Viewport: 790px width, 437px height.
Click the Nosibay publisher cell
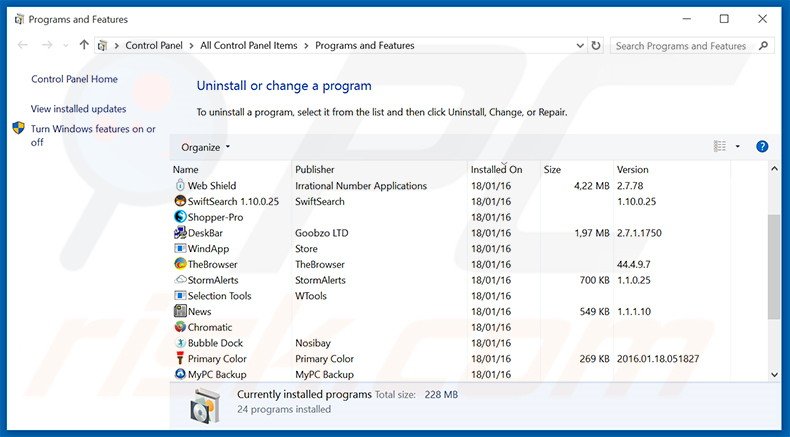313,343
